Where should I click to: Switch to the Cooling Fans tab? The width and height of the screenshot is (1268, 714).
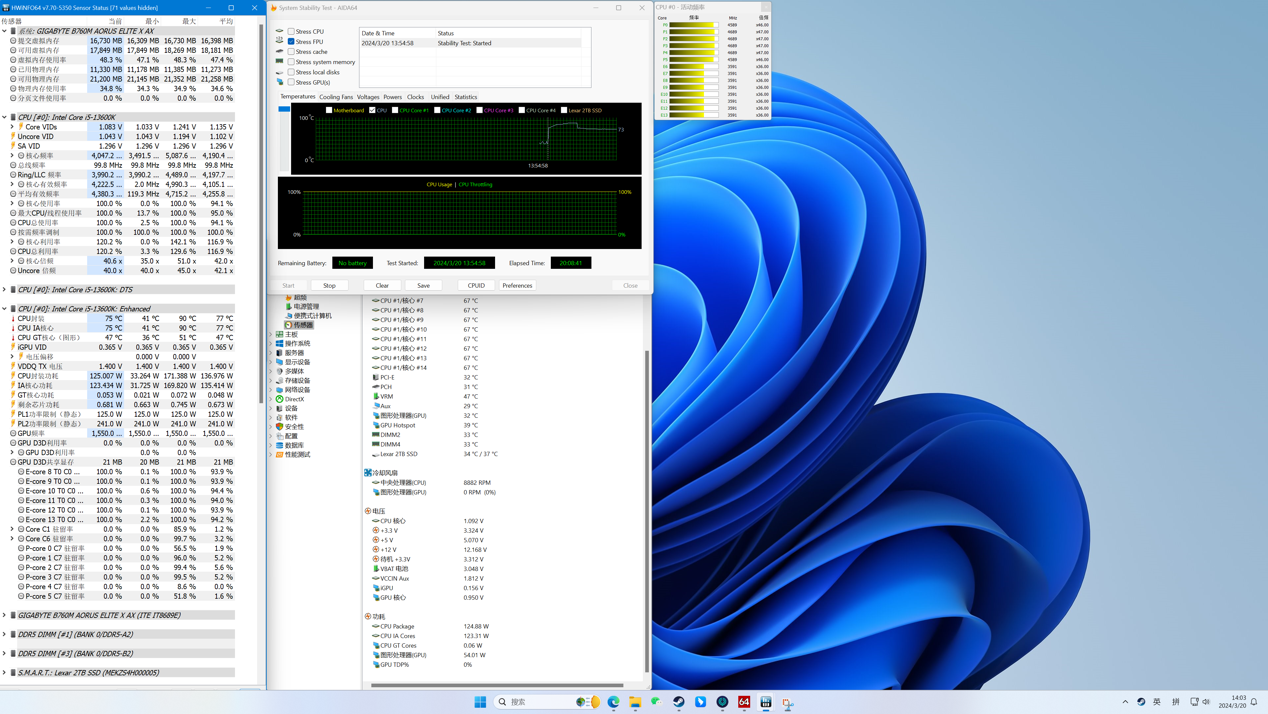tap(336, 97)
